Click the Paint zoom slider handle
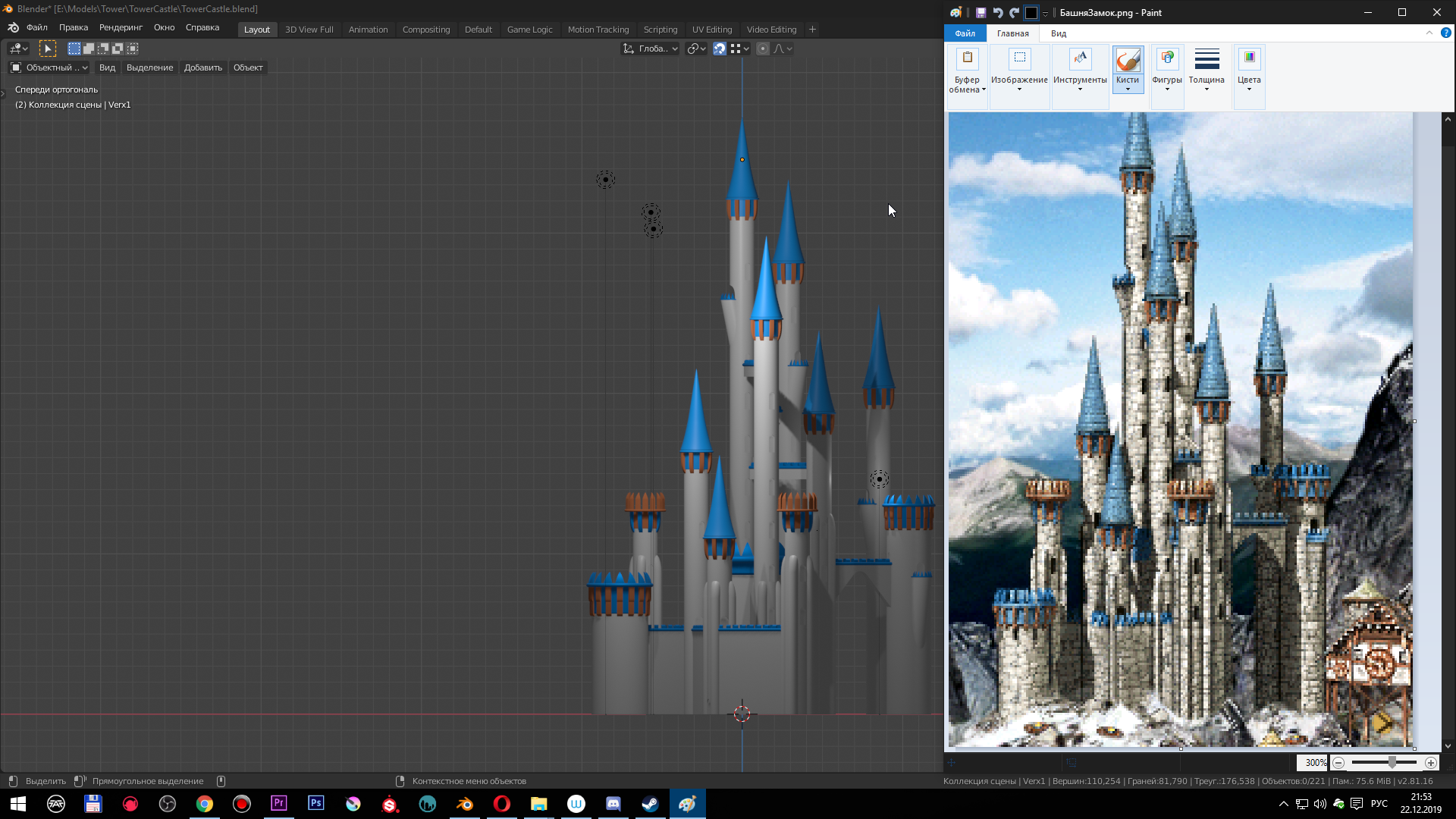 [1392, 763]
